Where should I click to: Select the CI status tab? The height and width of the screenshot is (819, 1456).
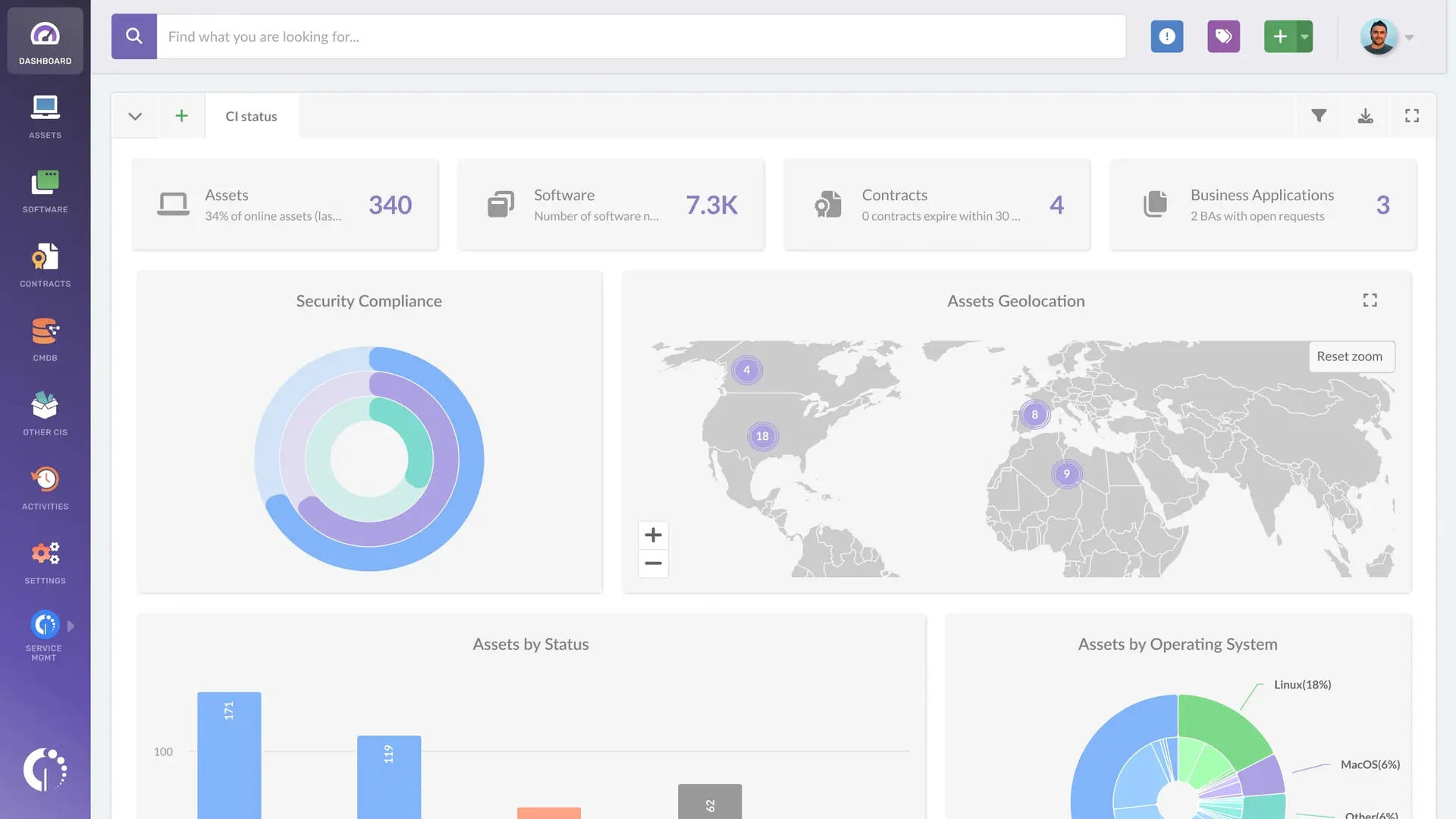251,116
